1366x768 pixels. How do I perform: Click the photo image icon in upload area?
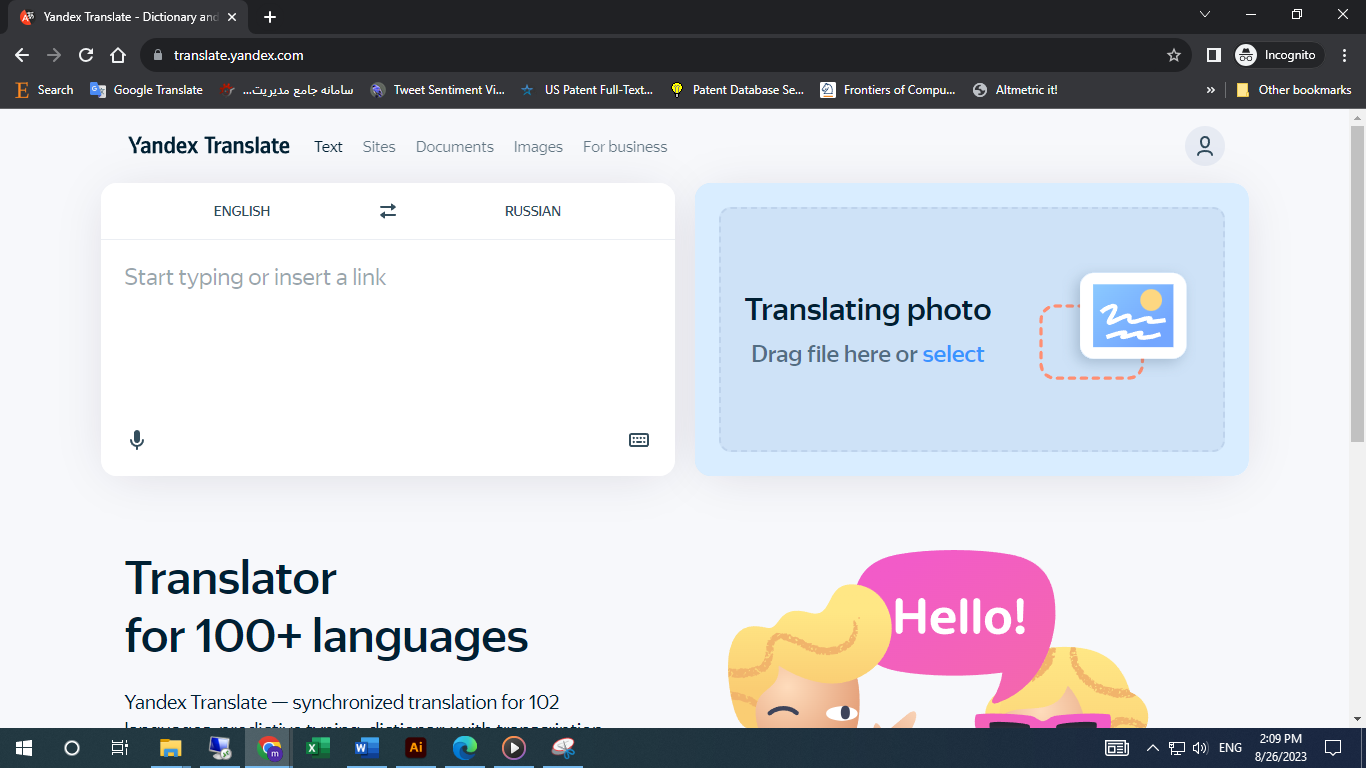tap(1133, 315)
